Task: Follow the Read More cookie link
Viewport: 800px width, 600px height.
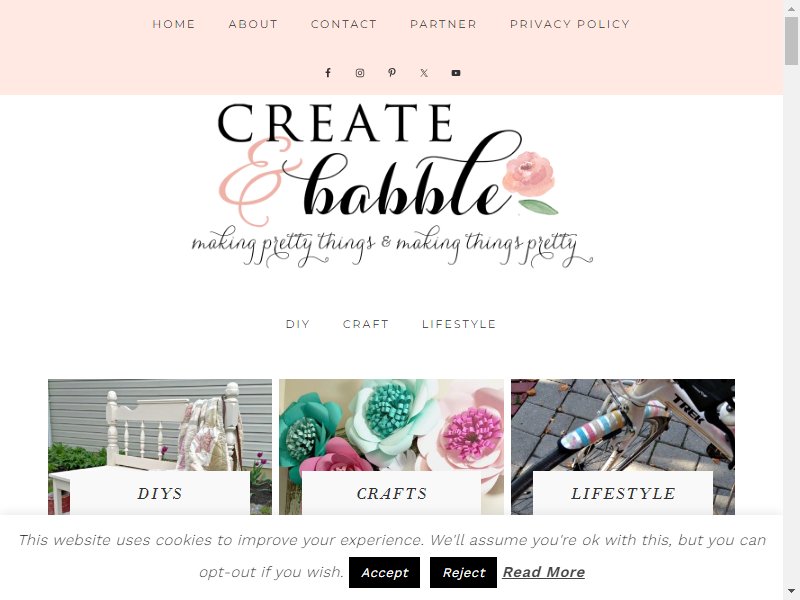Action: click(544, 572)
